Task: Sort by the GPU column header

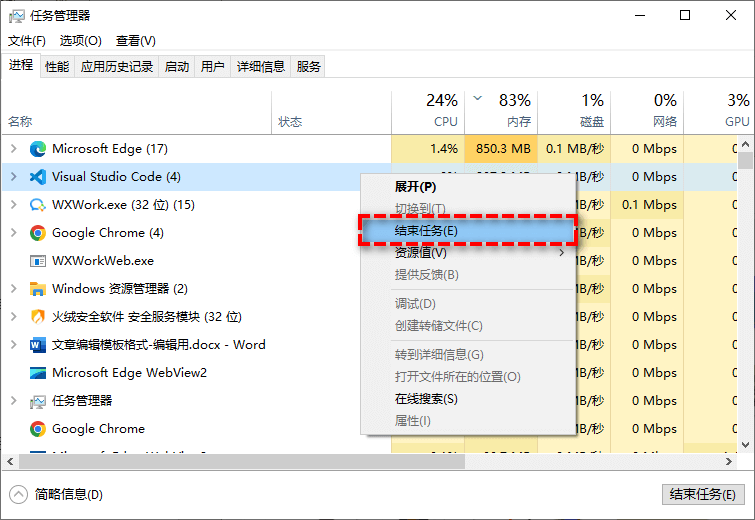Action: tap(719, 112)
